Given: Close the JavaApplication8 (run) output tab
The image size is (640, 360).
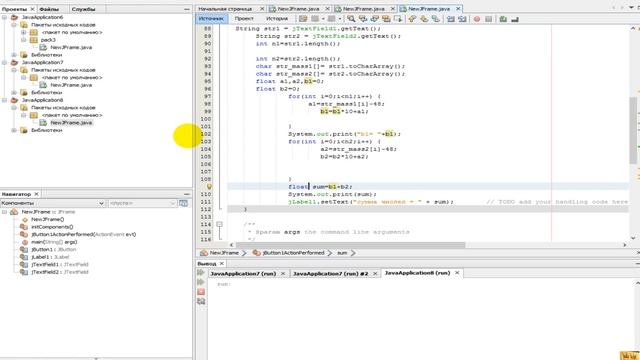Looking at the screenshot, I should pos(457,273).
